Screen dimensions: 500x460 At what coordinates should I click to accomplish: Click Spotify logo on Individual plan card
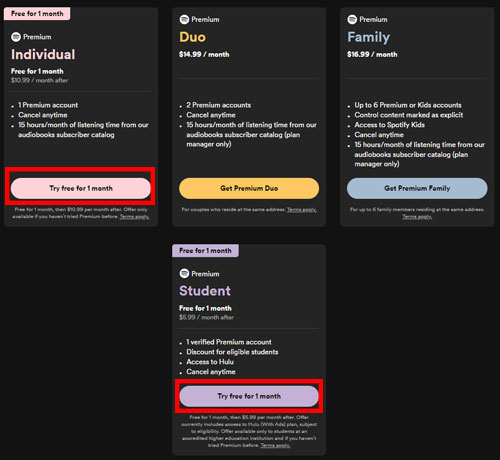click(16, 37)
